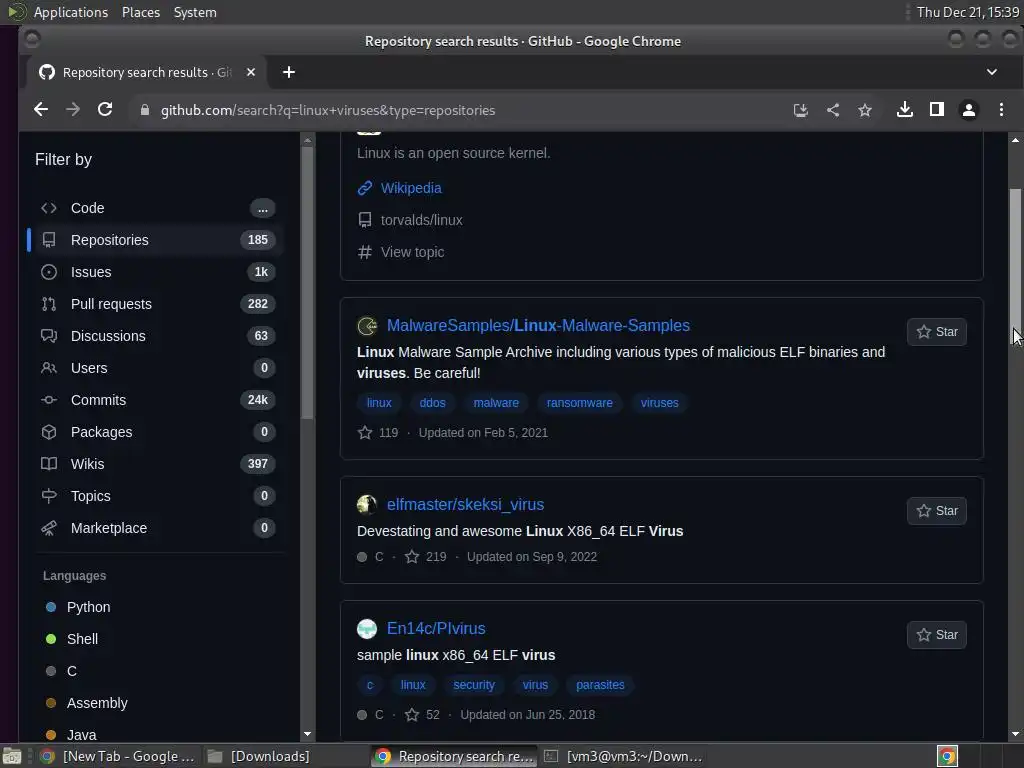Viewport: 1024px width, 768px height.
Task: Star the En14c/Plvirus repository
Action: pyautogui.click(x=936, y=635)
